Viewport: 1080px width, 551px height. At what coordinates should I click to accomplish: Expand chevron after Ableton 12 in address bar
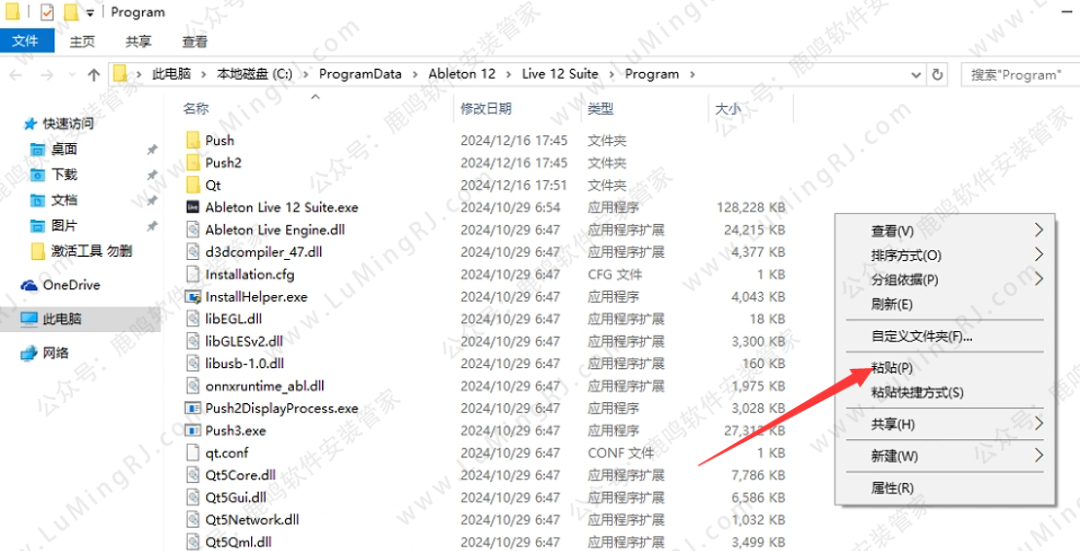coord(508,74)
